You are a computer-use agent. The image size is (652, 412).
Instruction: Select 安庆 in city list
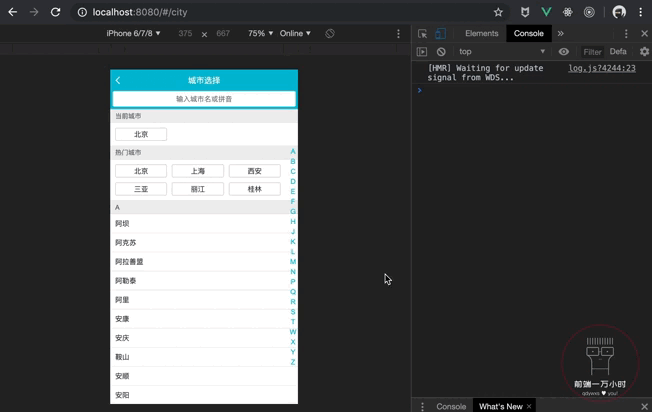pyautogui.click(x=204, y=338)
